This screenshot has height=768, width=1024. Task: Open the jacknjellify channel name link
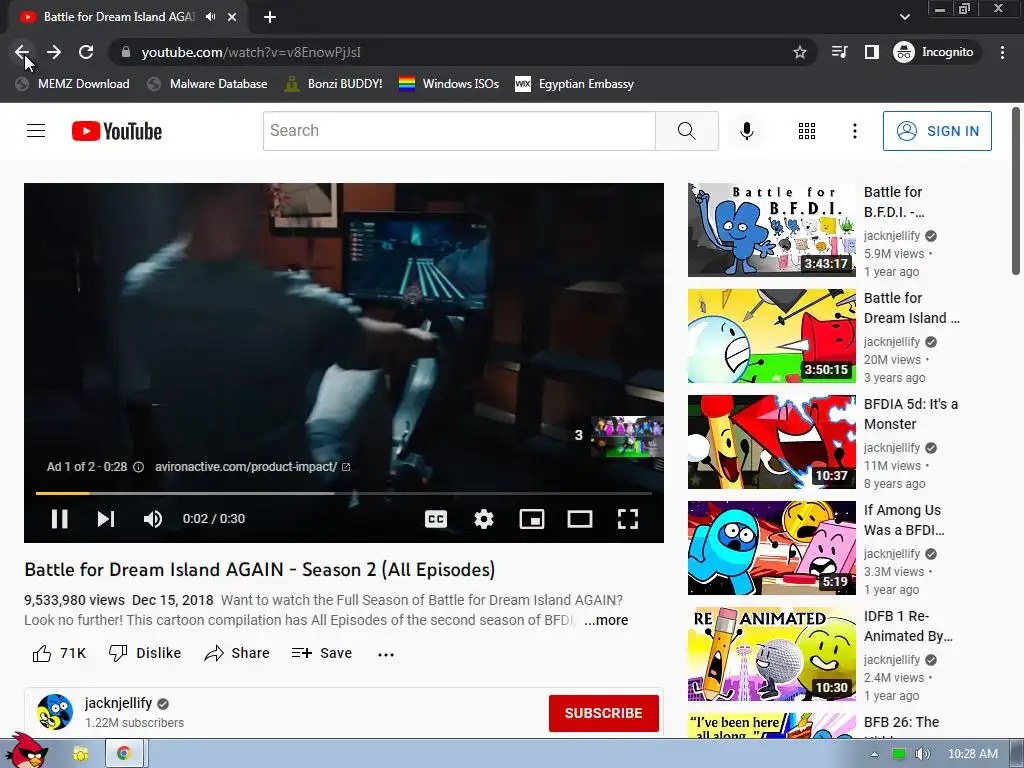(118, 703)
